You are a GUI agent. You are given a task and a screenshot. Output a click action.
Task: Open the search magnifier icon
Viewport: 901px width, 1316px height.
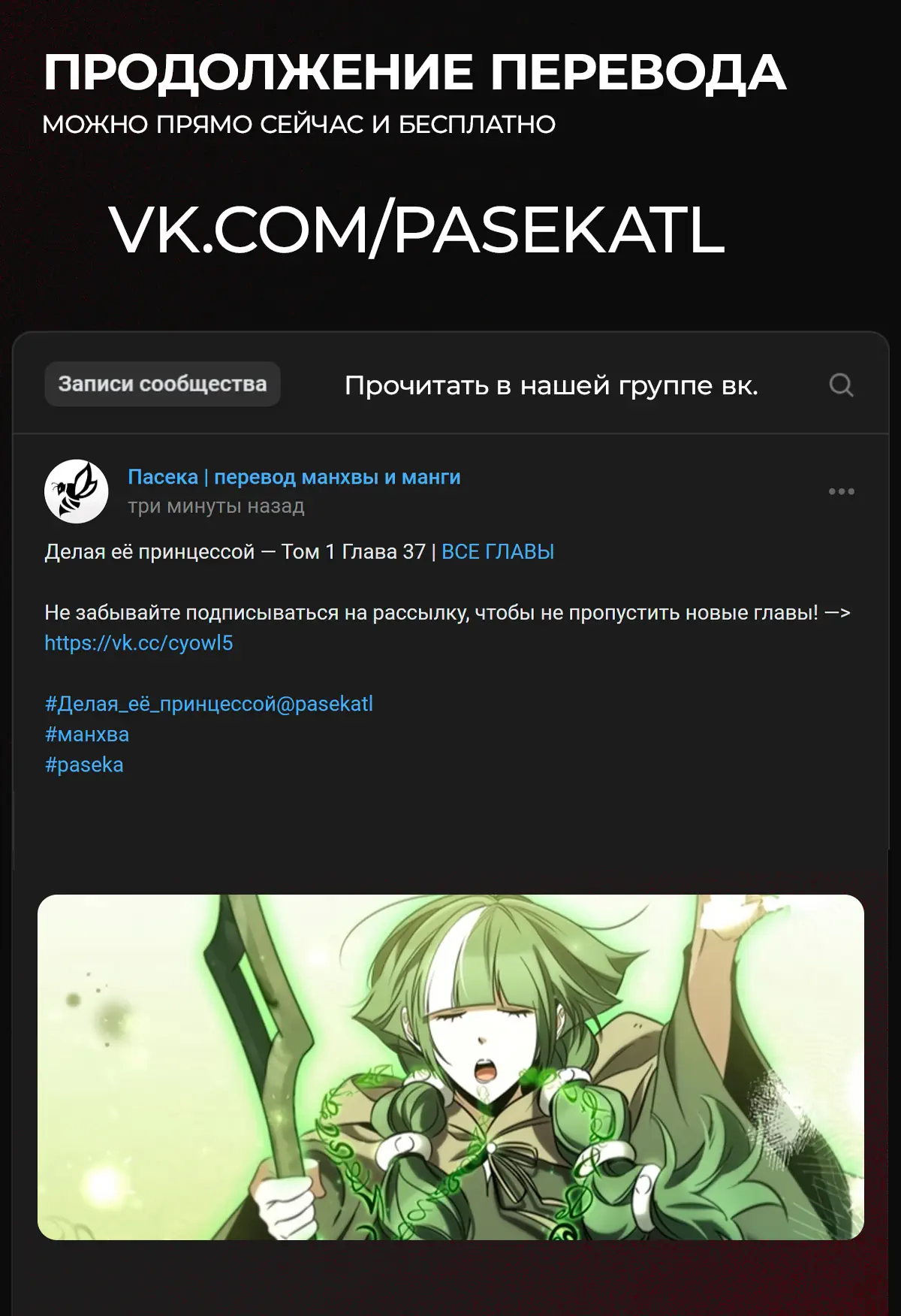[841, 385]
